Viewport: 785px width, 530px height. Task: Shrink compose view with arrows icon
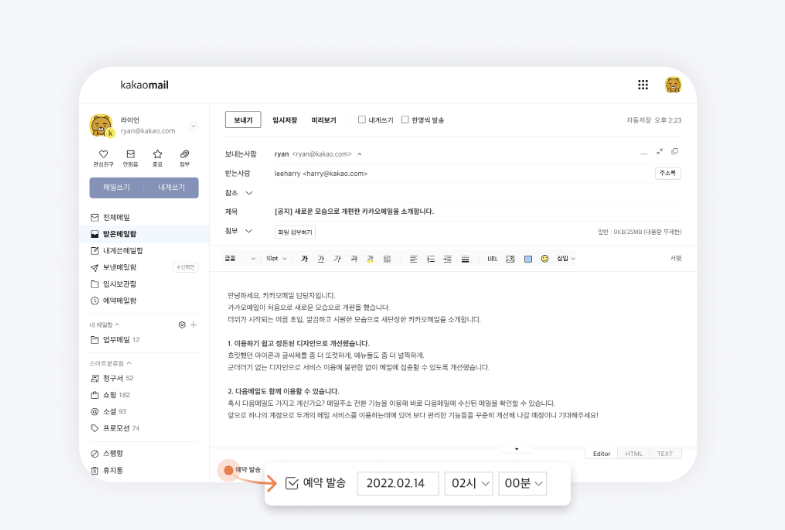coord(659,151)
